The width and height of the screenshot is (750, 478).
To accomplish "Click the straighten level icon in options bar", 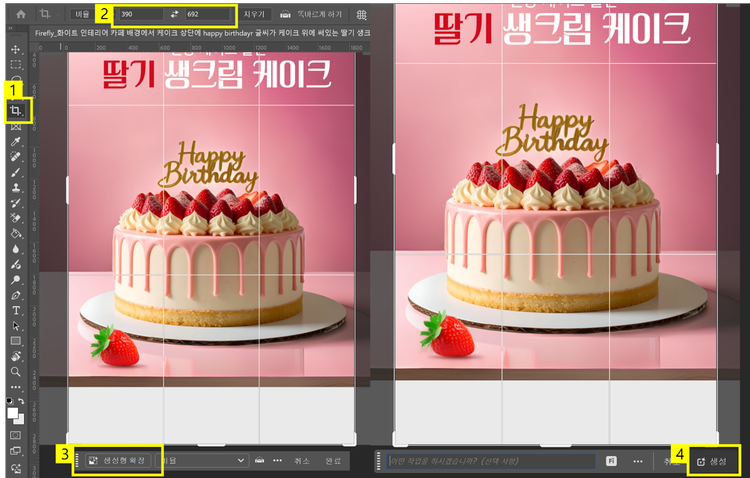I will click(285, 14).
